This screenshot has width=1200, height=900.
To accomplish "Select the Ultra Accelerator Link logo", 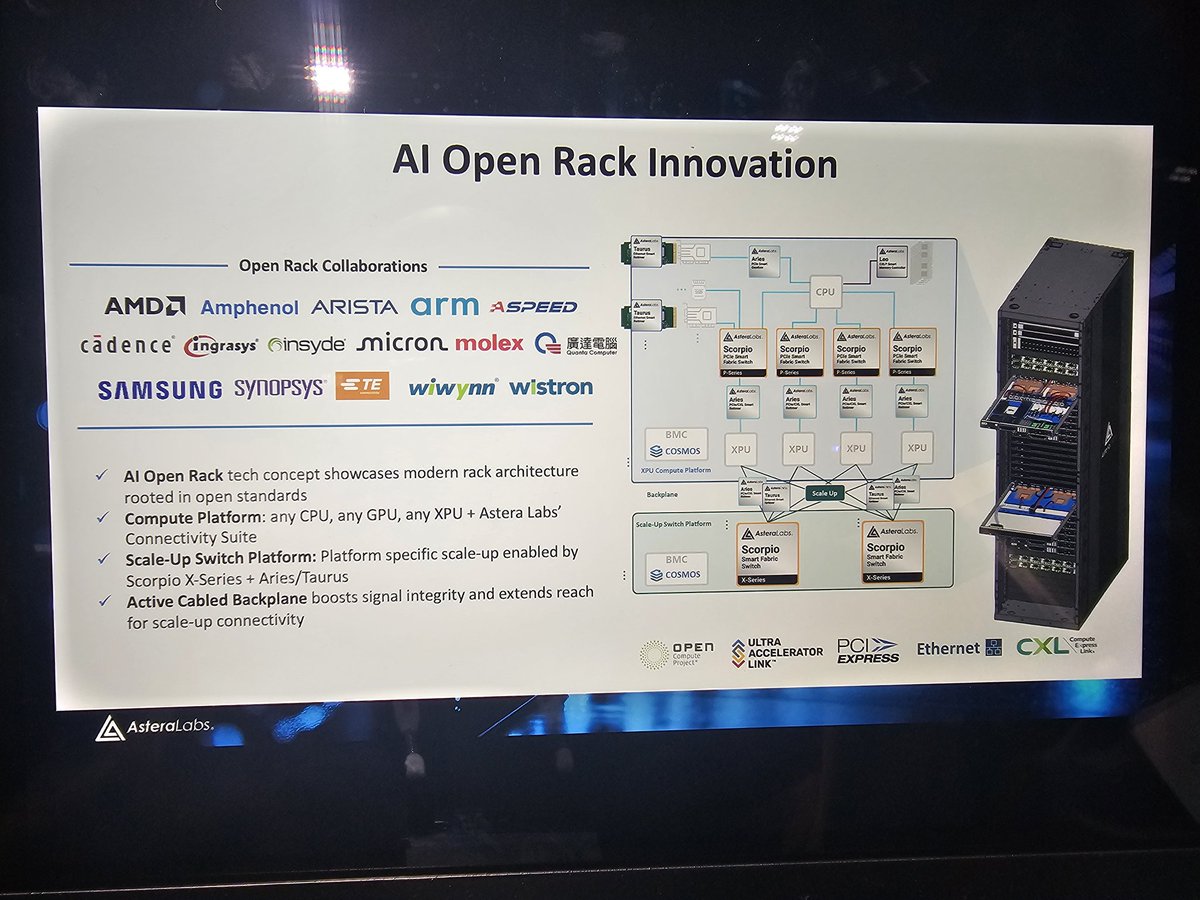I will point(777,652).
